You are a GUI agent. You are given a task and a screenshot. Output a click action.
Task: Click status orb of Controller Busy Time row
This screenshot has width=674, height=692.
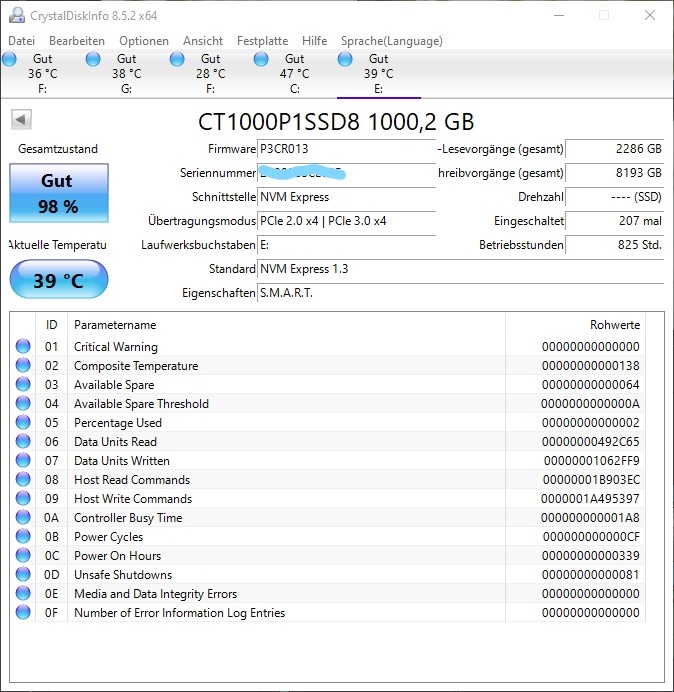point(23,517)
